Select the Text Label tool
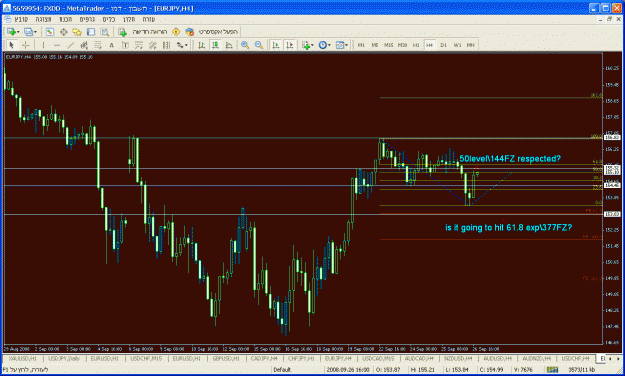 tap(125, 45)
